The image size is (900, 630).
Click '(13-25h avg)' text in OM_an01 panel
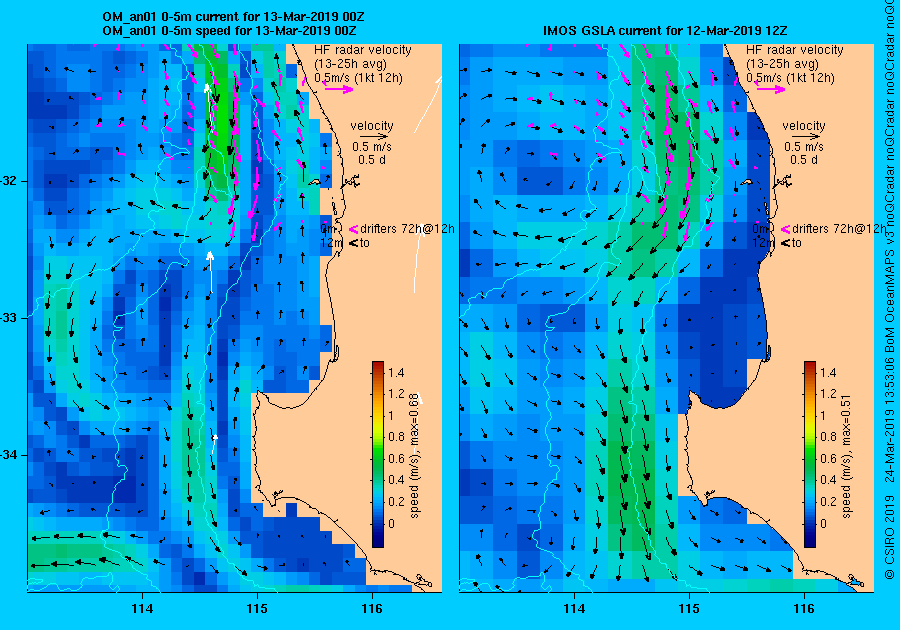[350, 64]
